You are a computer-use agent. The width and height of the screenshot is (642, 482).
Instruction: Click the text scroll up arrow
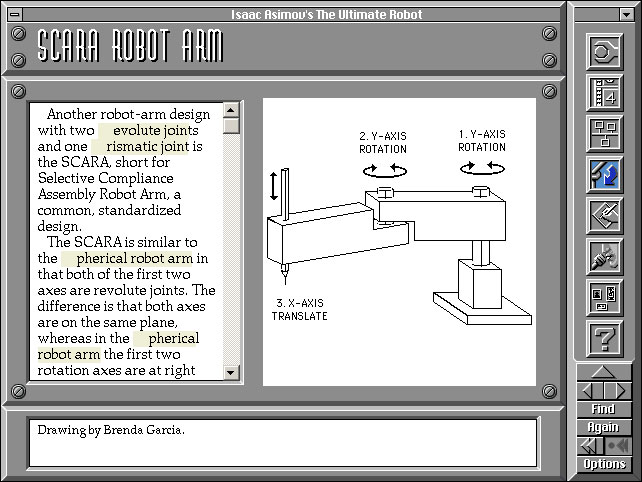point(231,110)
